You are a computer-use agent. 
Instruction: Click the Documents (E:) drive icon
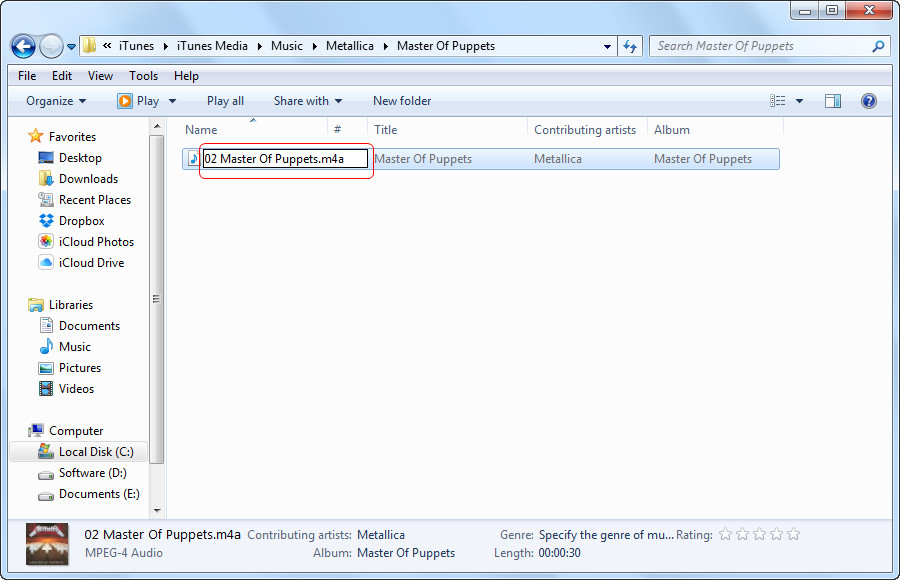pyautogui.click(x=46, y=495)
